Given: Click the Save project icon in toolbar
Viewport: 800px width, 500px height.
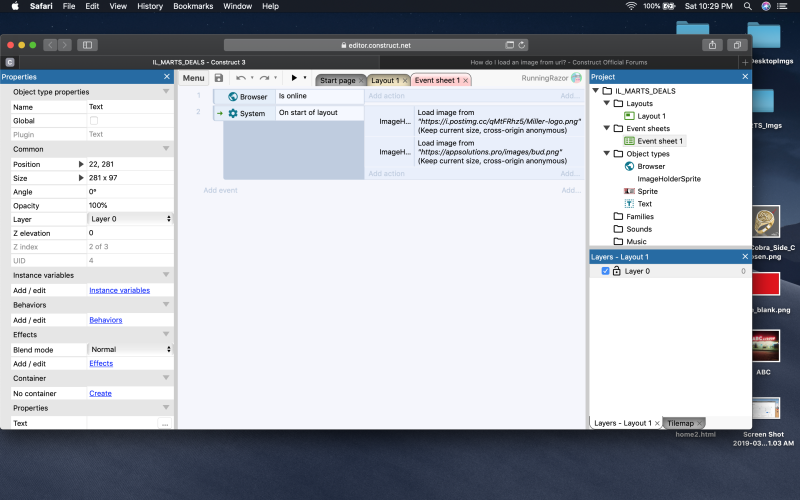Looking at the screenshot, I should (219, 78).
